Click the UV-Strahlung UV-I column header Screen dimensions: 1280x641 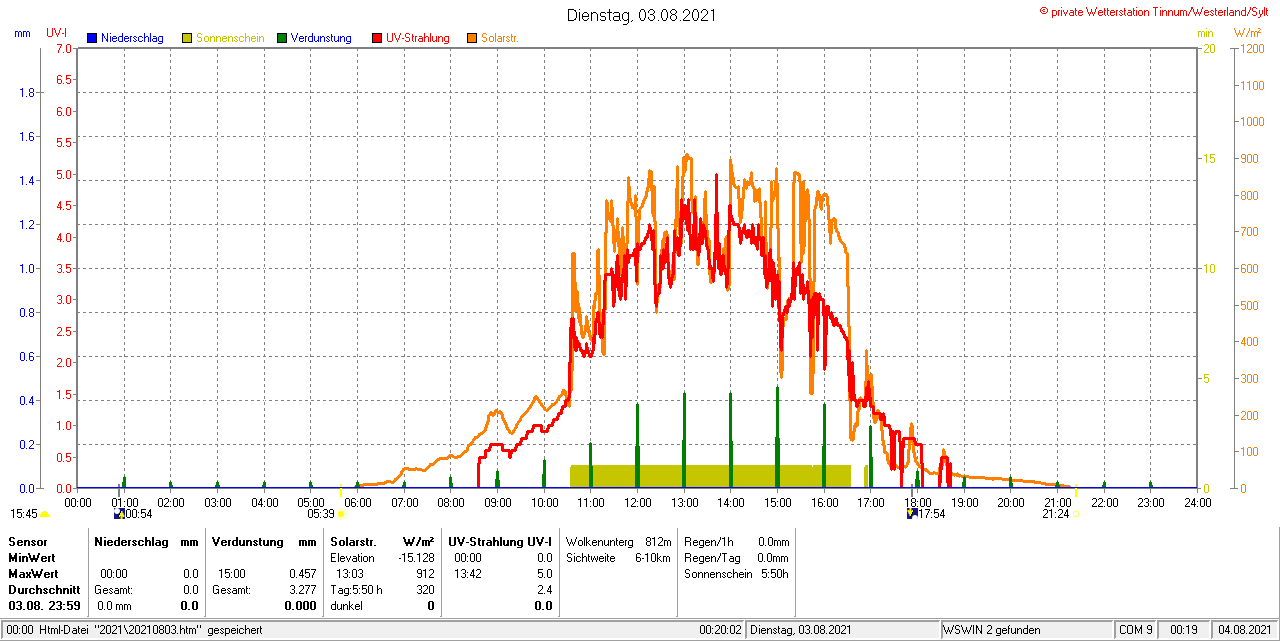point(500,541)
